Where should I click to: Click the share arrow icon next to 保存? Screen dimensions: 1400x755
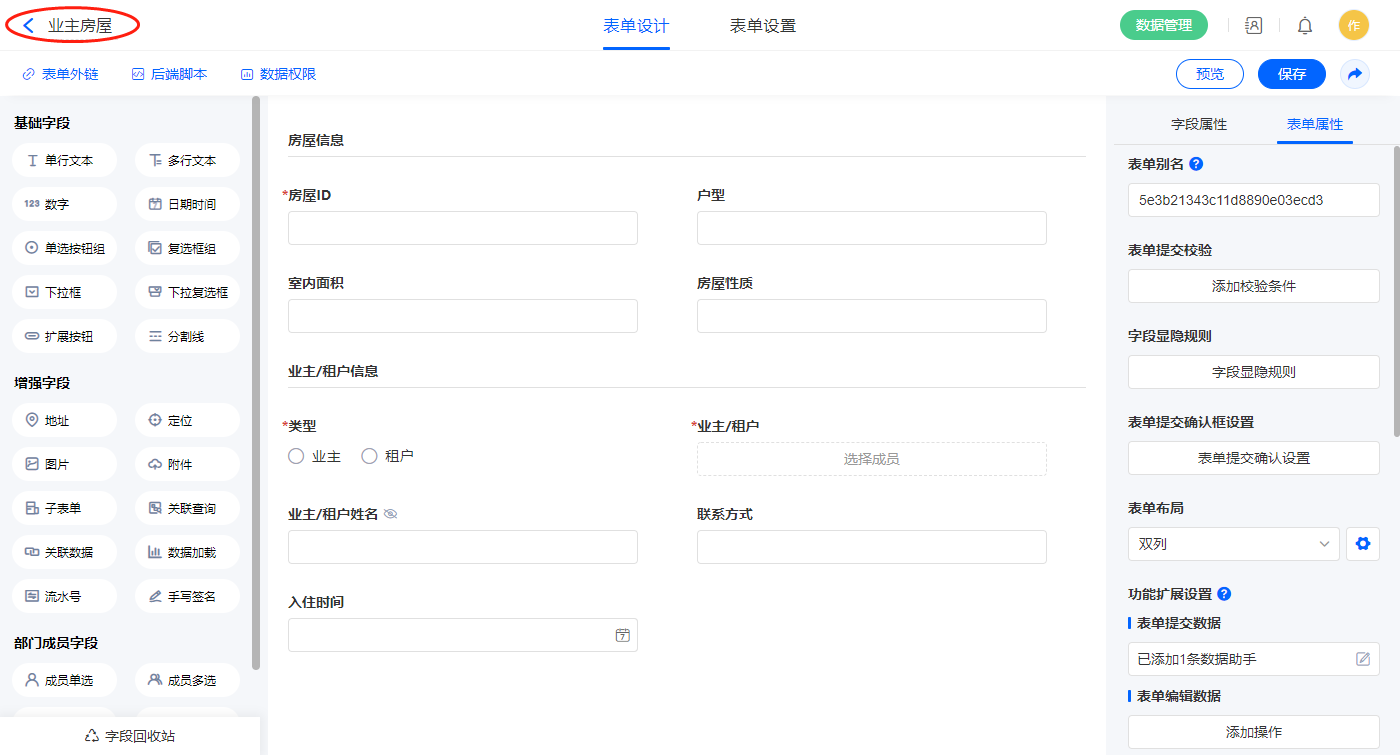[x=1355, y=74]
